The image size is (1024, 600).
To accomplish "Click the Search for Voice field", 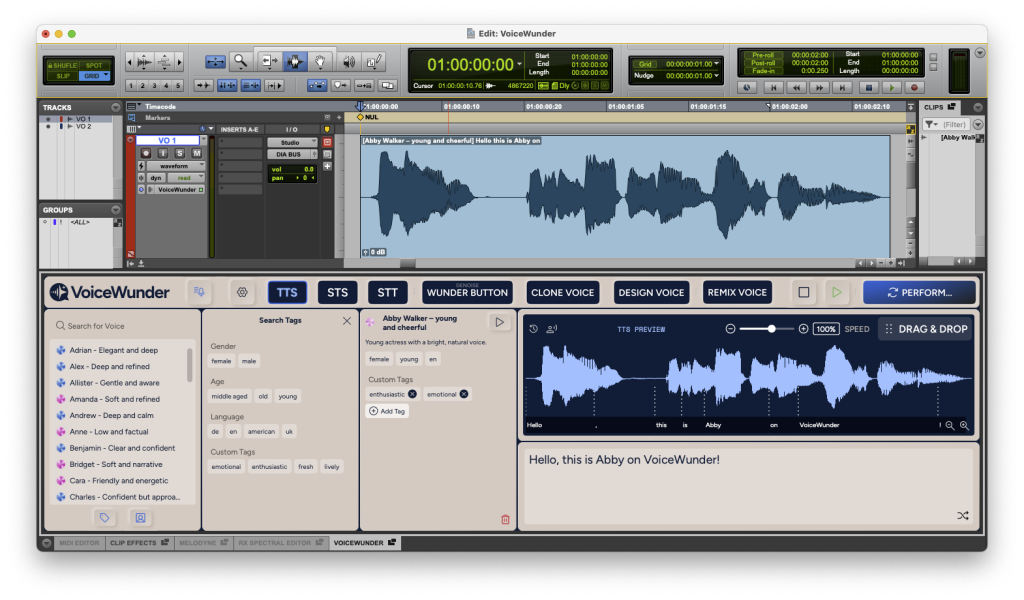I will coord(123,326).
